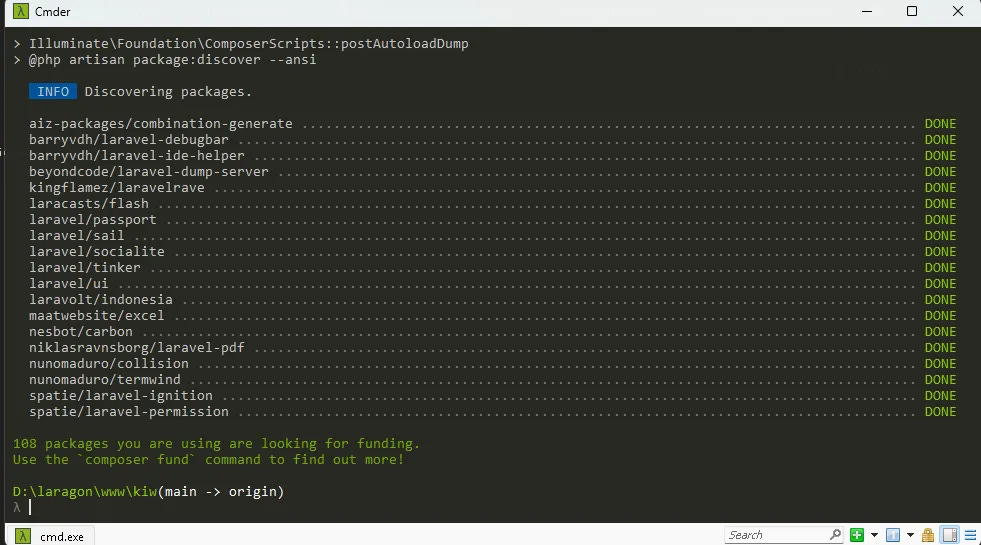
Task: Click DONE status for nesbot/carbon
Action: pos(940,332)
